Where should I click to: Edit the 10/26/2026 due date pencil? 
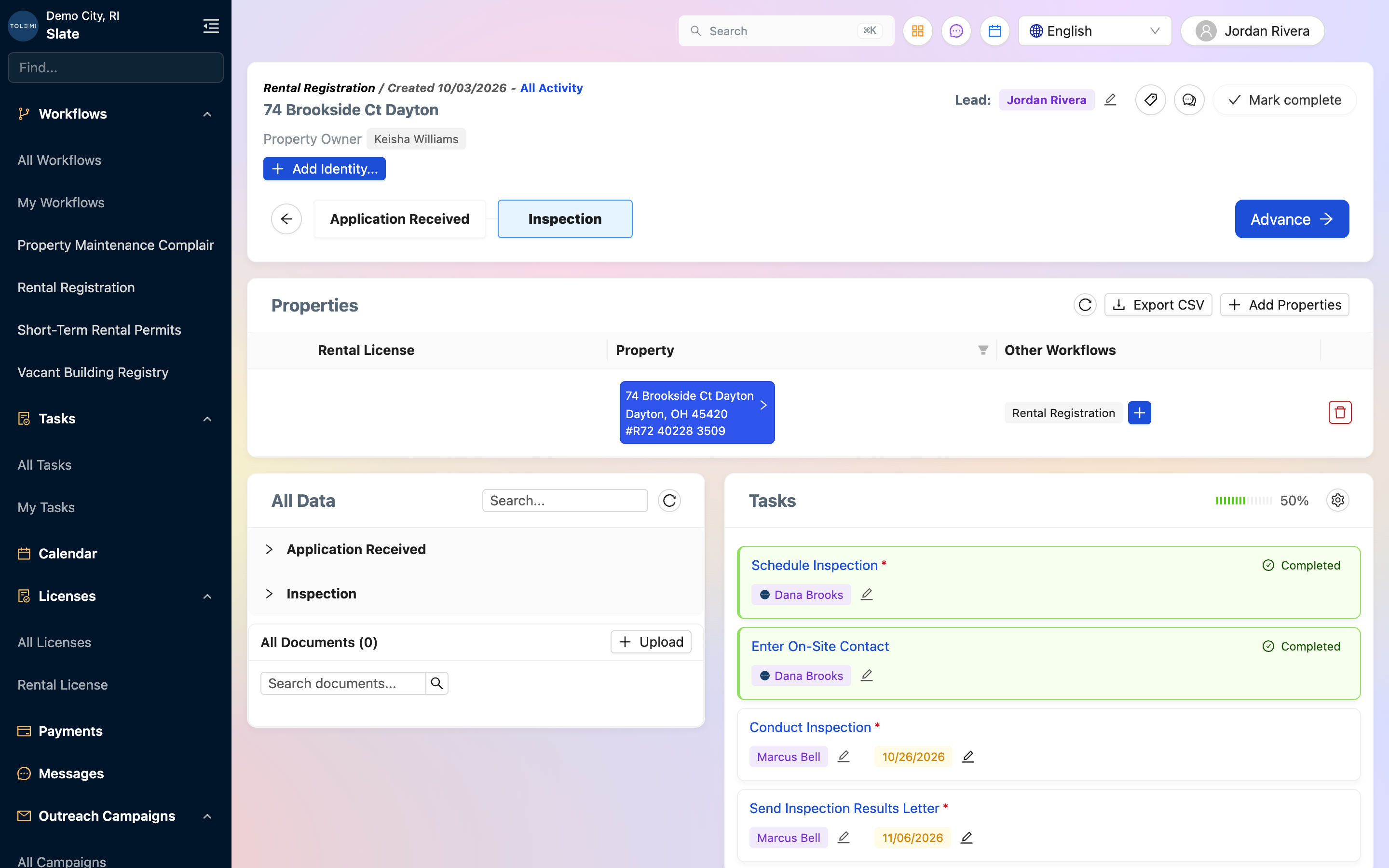coord(967,757)
